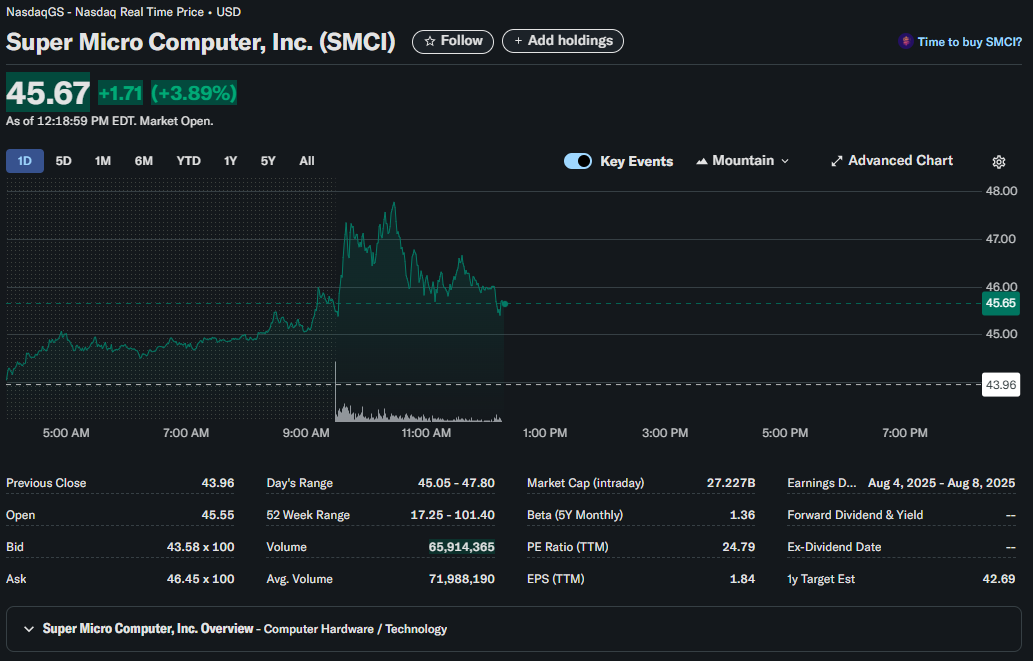Screen dimensions: 1033x661
Task: Show the All time chart range
Action: (x=307, y=161)
